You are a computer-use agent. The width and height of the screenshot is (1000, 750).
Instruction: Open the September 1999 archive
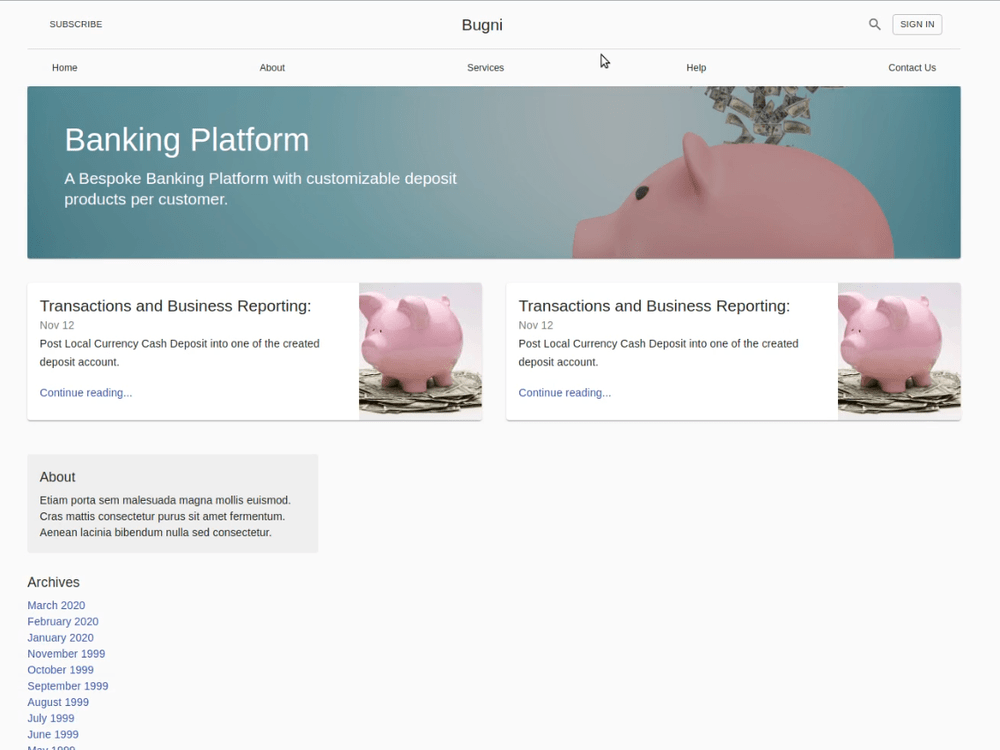[68, 686]
